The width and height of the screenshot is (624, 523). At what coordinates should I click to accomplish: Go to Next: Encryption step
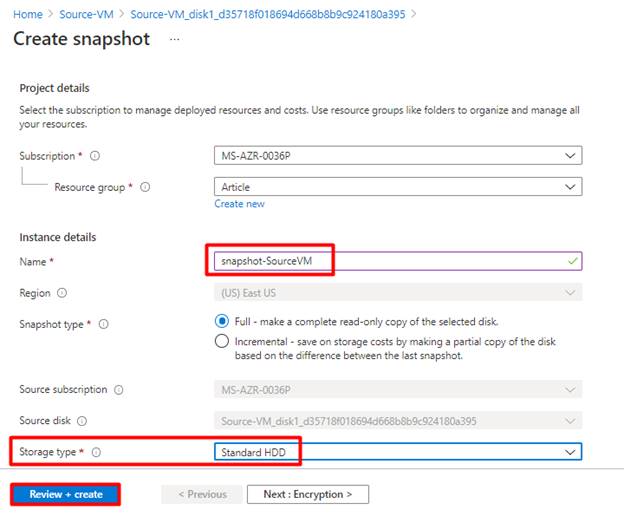click(x=307, y=494)
